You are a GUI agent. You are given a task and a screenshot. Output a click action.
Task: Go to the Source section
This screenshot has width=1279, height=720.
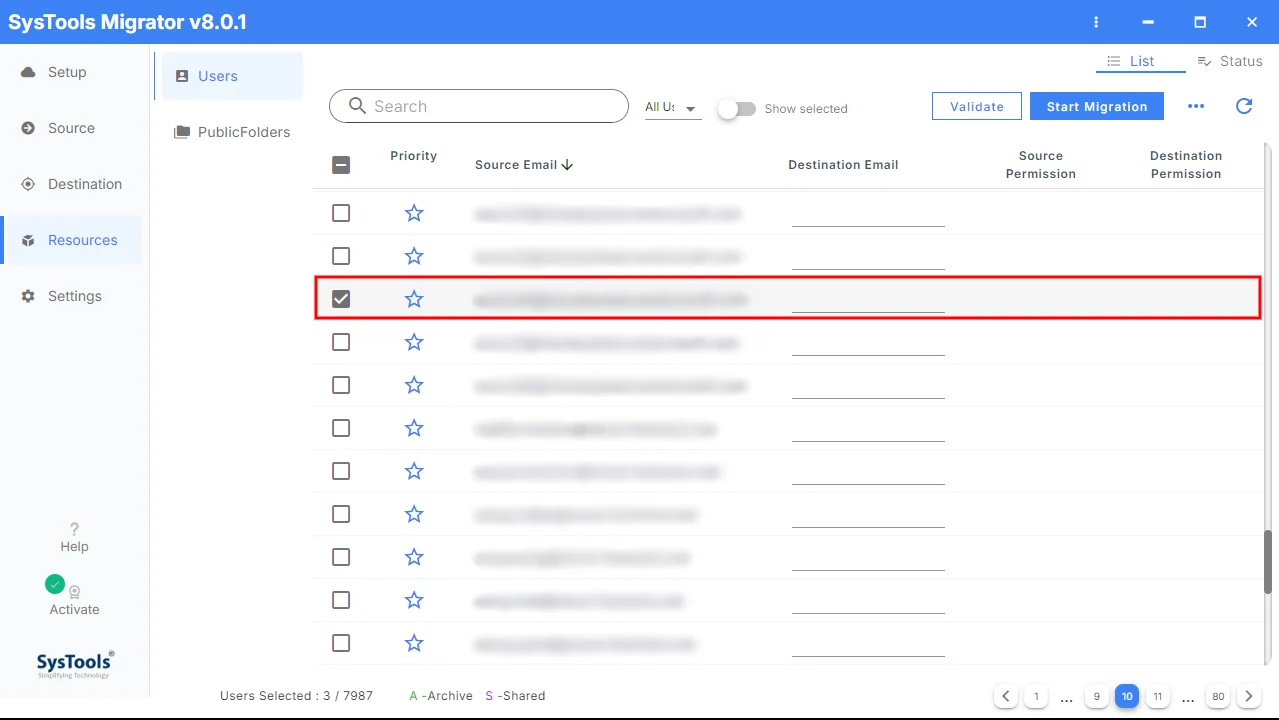click(70, 128)
